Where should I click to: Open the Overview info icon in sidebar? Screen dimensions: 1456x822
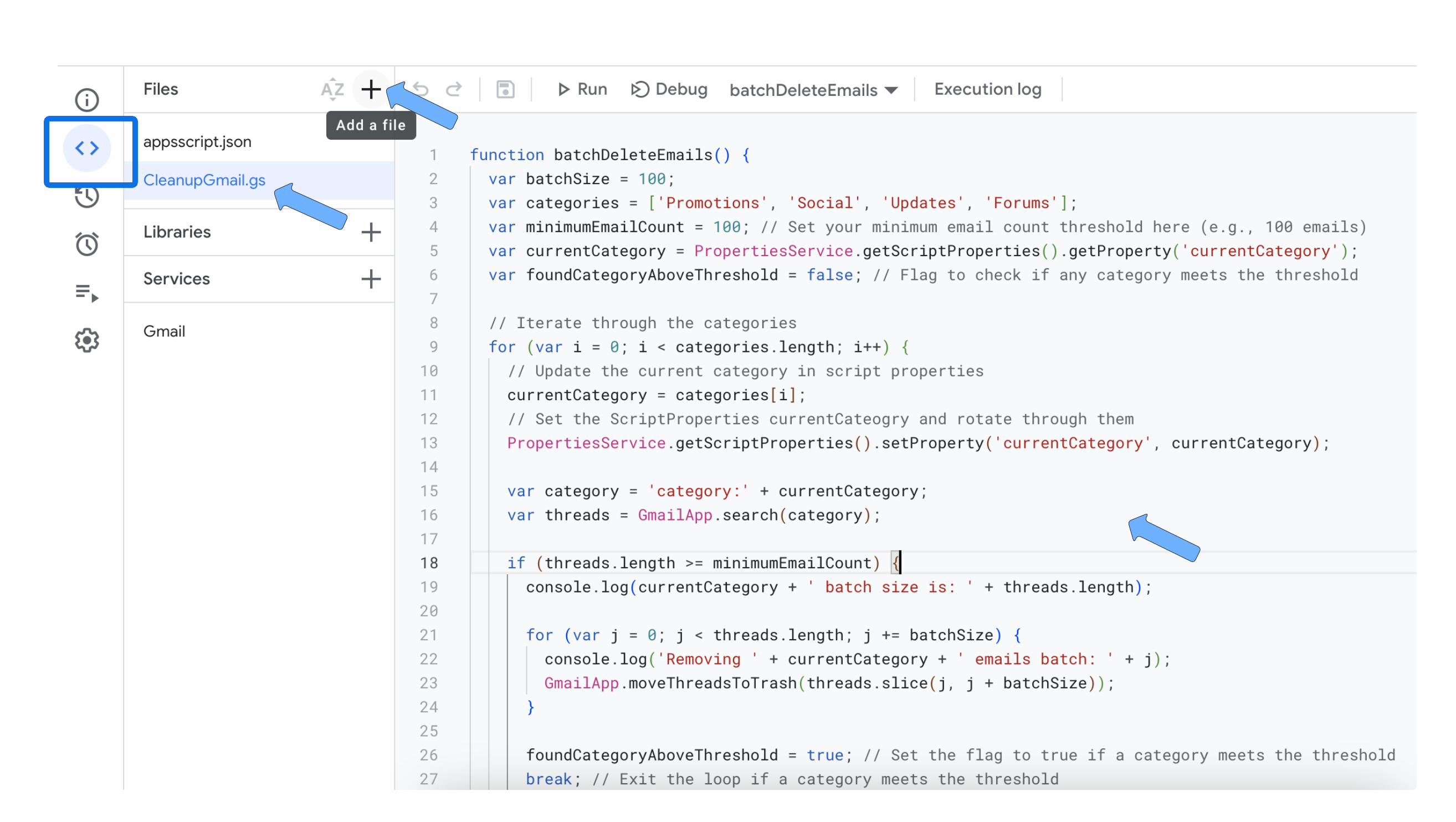coord(86,100)
